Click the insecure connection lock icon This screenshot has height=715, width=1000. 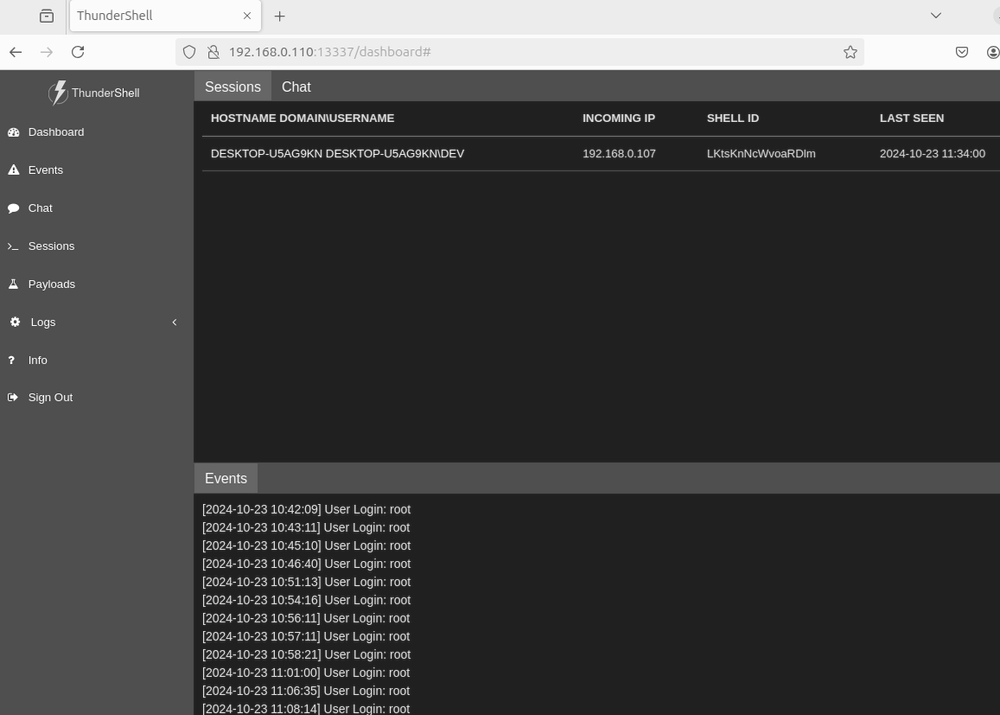coord(214,52)
